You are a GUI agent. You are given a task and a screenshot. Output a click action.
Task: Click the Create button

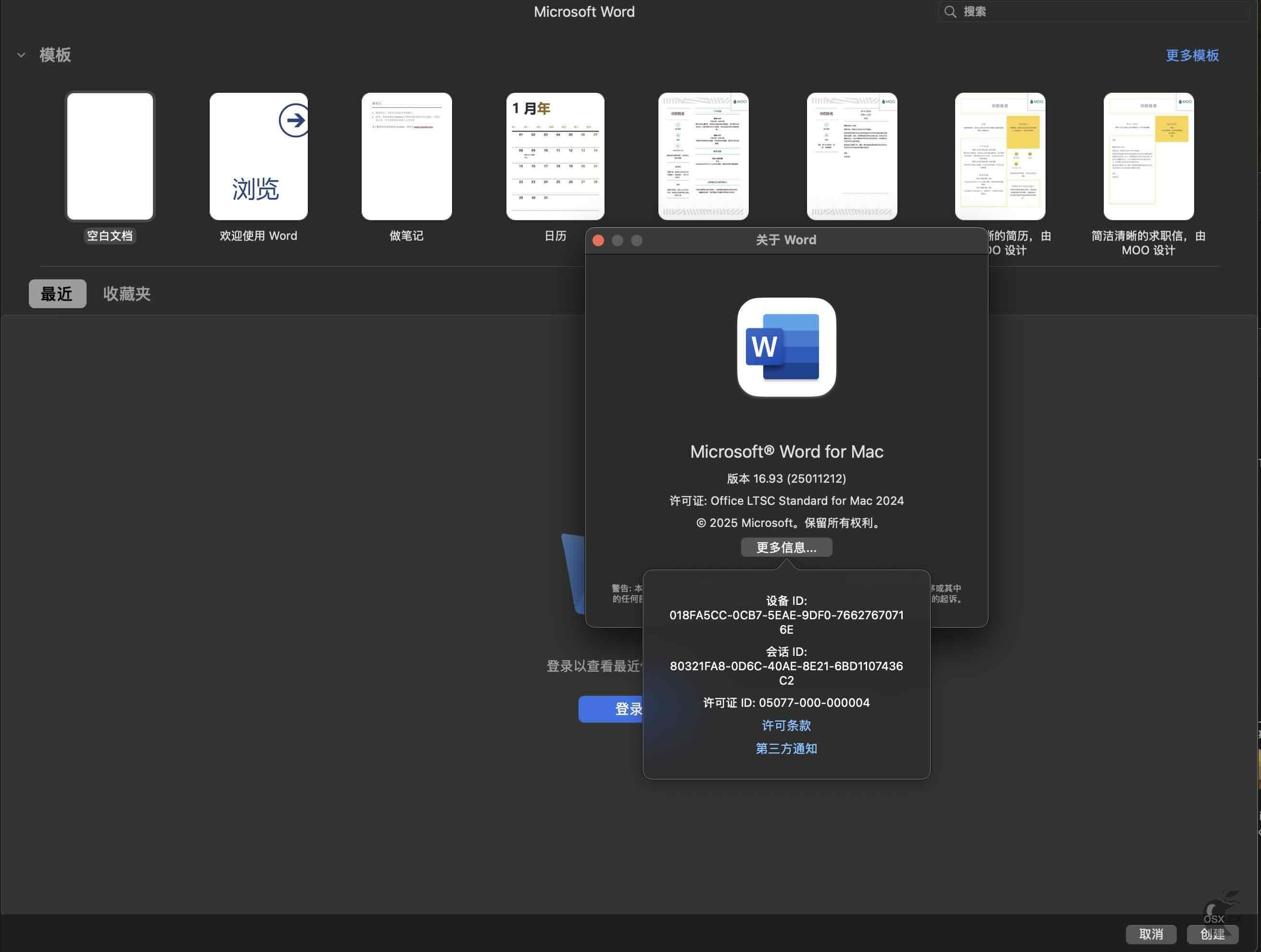[1212, 934]
